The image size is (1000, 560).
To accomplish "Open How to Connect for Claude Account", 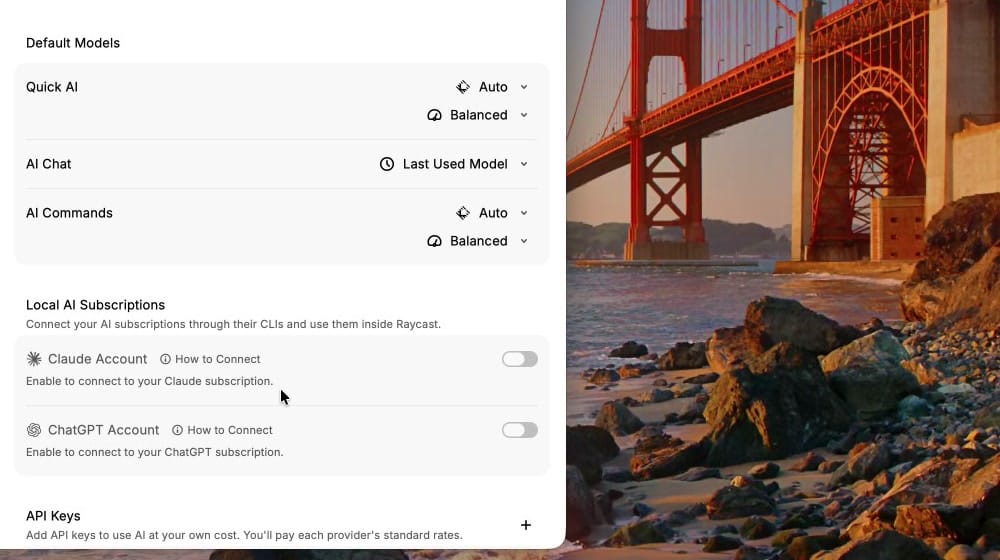I will pyautogui.click(x=210, y=359).
